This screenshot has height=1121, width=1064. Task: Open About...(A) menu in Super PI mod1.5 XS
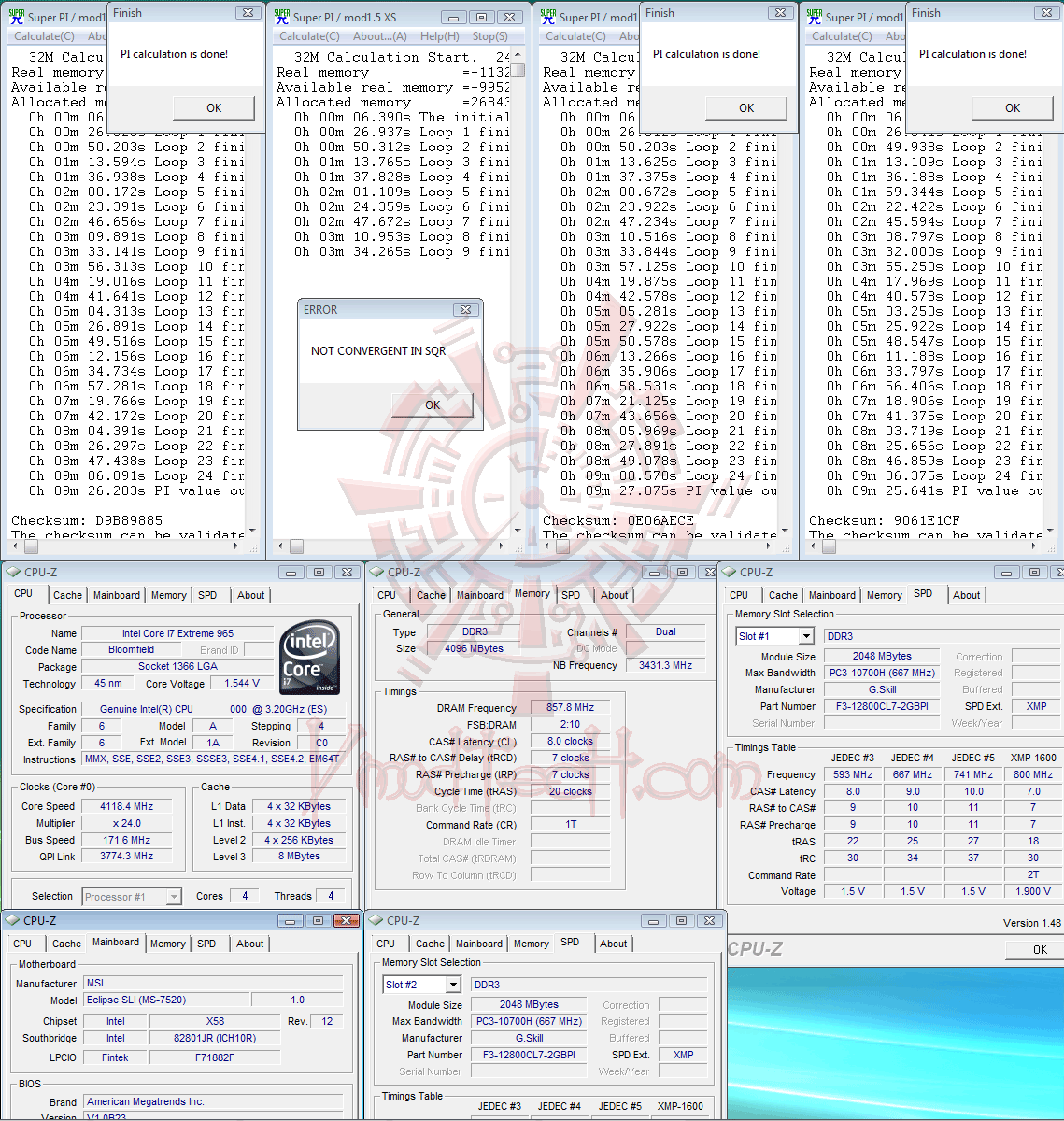pyautogui.click(x=379, y=36)
